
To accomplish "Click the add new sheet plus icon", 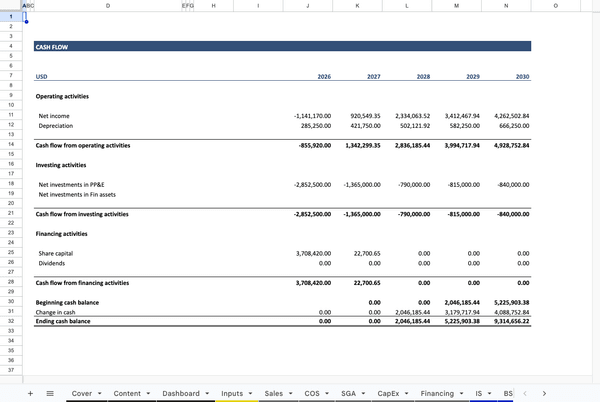I will click(x=30, y=394).
